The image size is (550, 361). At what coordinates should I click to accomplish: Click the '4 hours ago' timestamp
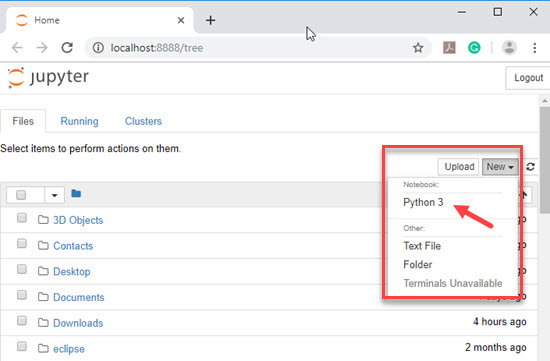coord(499,322)
